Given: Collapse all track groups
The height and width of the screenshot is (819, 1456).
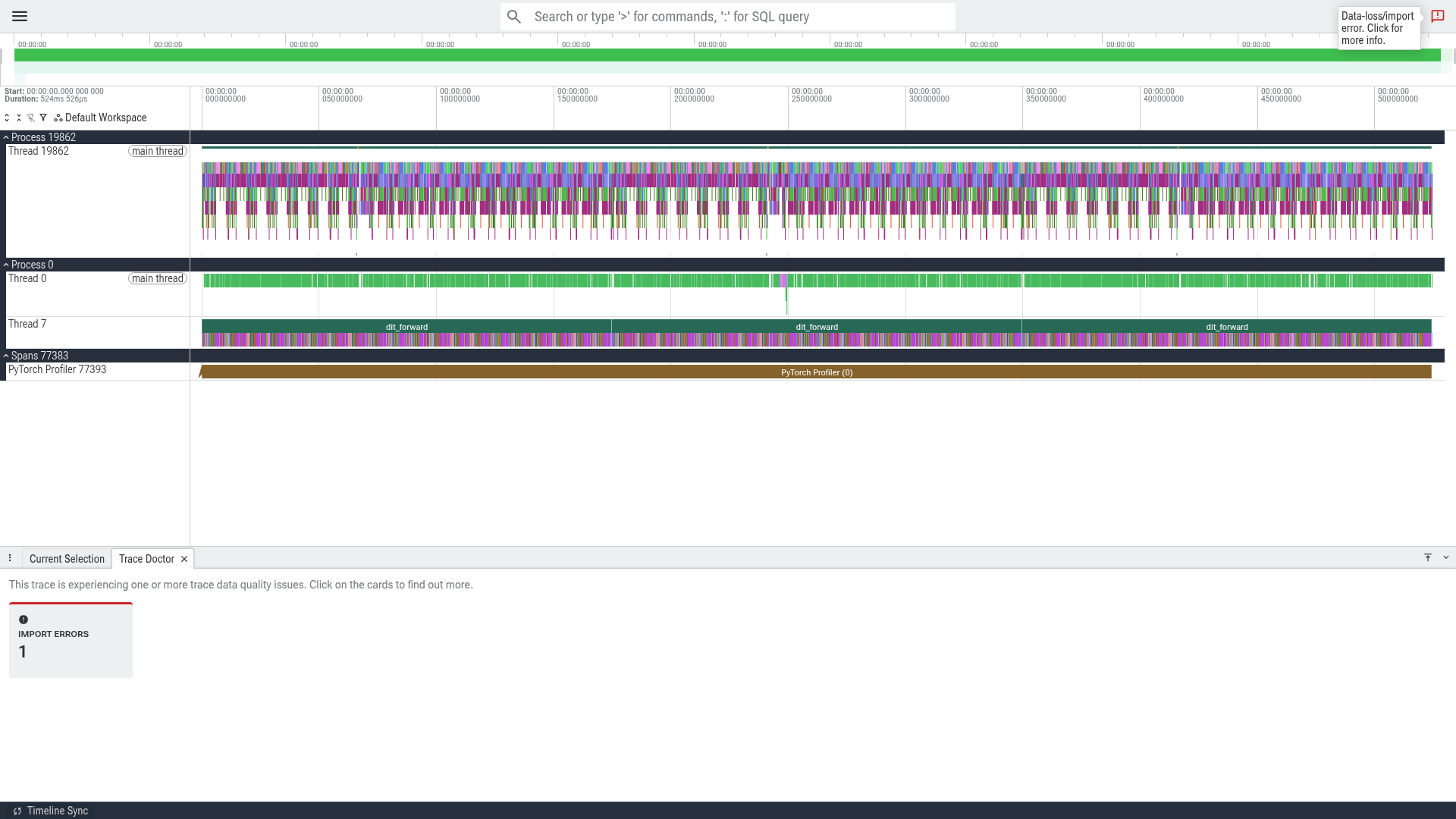Looking at the screenshot, I should pos(19,118).
